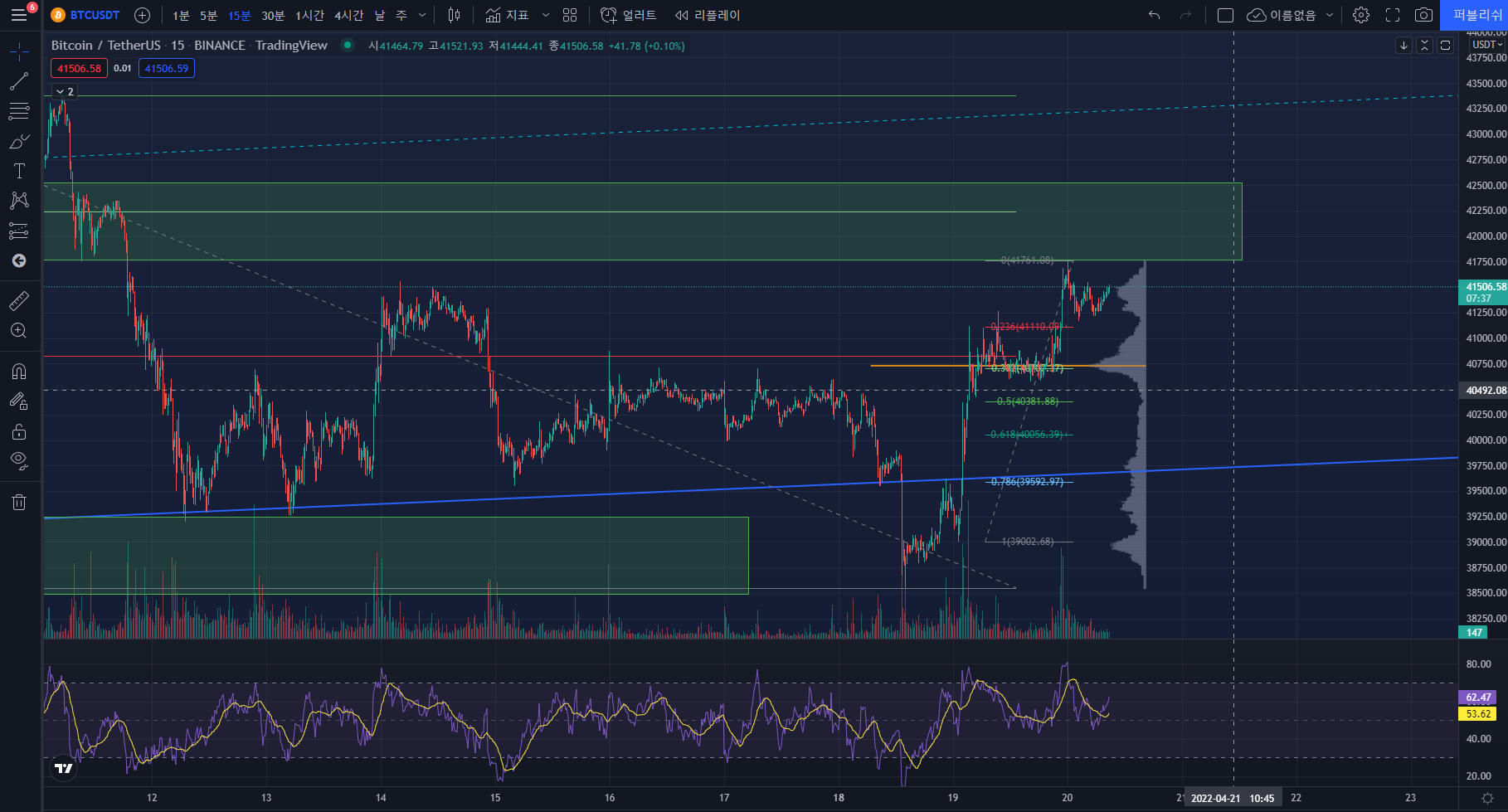Click the 2022-04-21 10:45 time label
This screenshot has height=812, width=1508.
tap(1232, 798)
